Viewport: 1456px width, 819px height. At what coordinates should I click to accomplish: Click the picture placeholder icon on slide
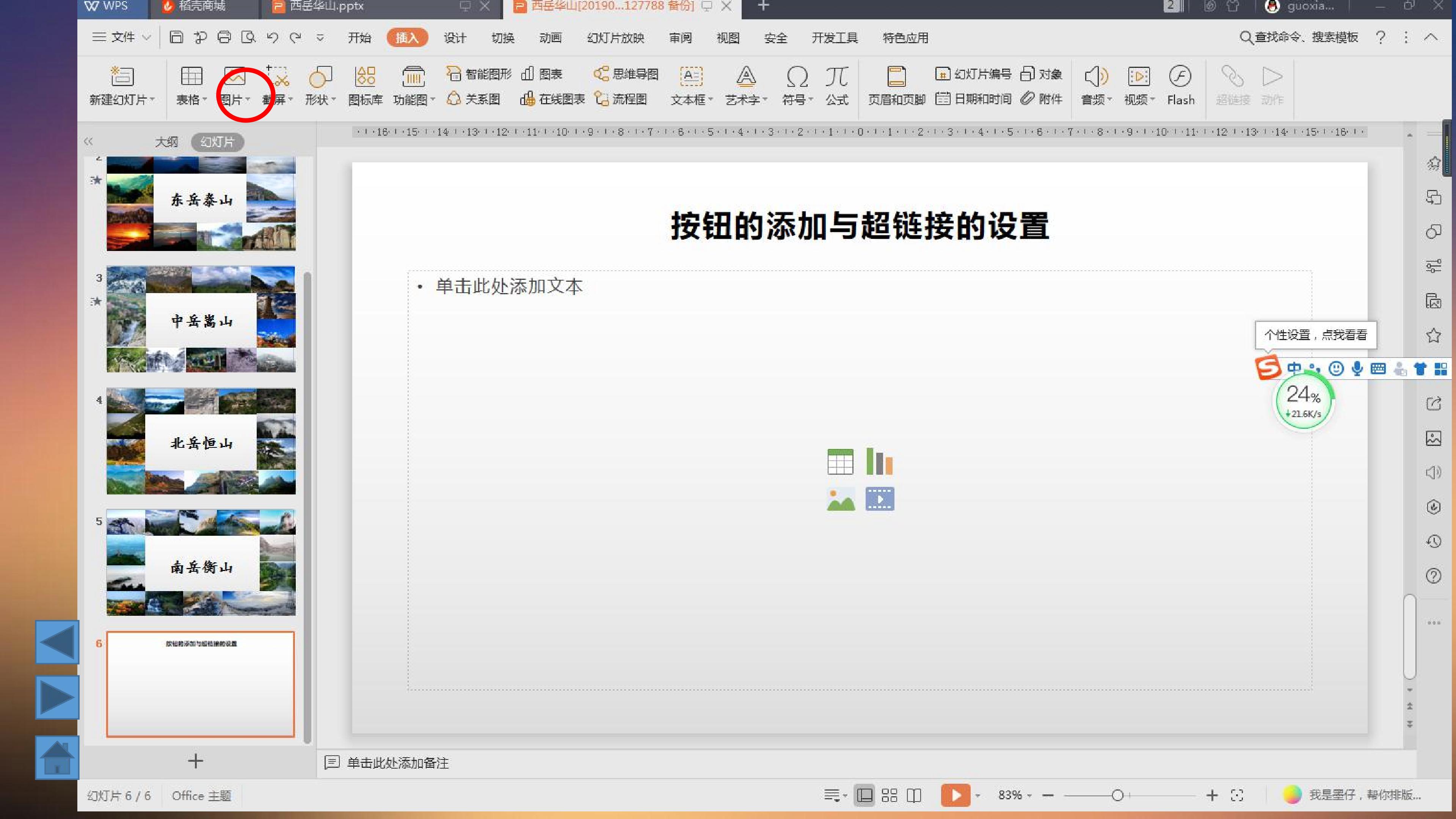click(841, 500)
